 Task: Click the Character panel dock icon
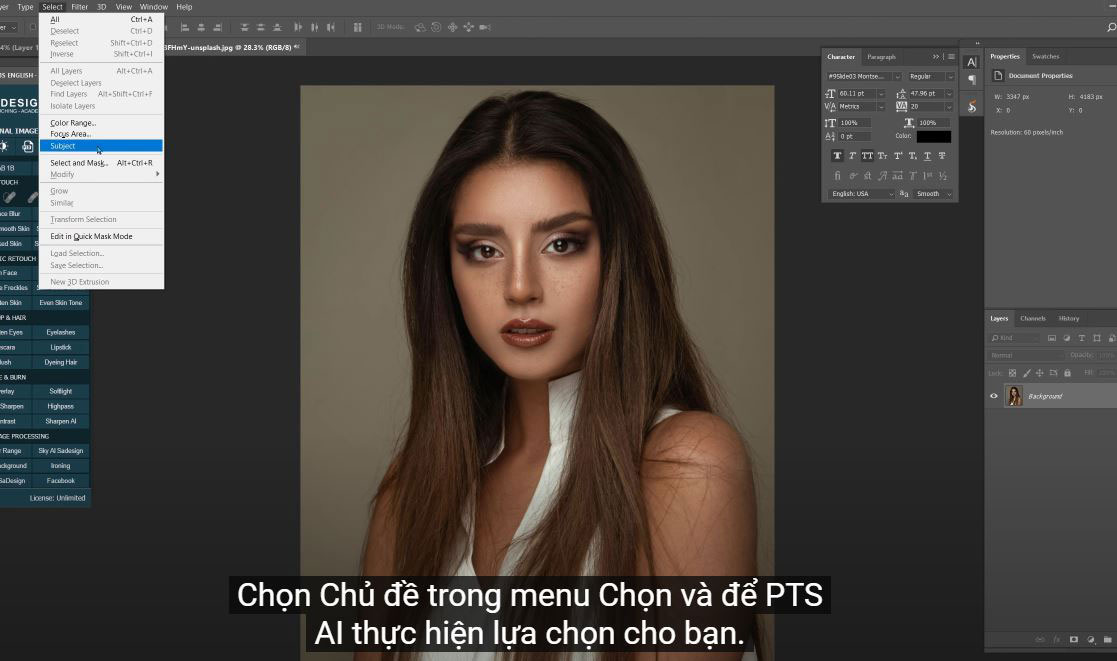pyautogui.click(x=971, y=63)
